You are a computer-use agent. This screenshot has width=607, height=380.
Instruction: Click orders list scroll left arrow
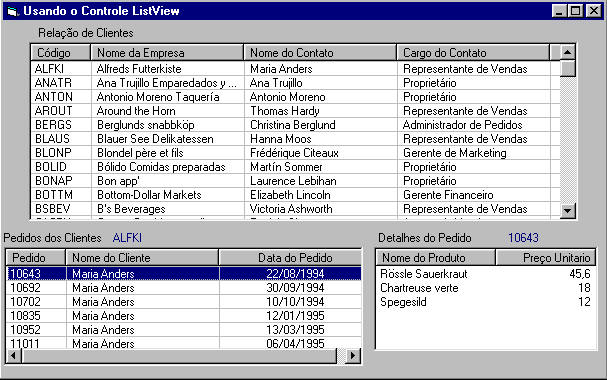(x=14, y=355)
